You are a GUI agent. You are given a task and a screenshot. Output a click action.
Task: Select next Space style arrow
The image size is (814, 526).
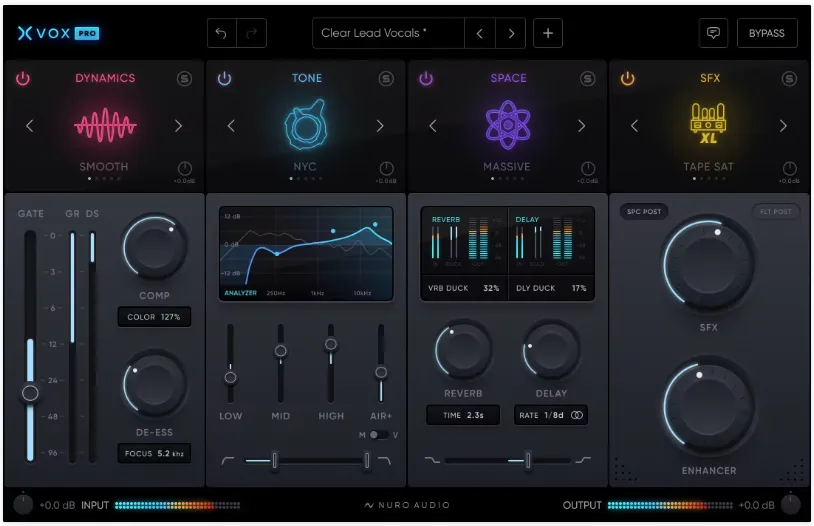point(581,126)
